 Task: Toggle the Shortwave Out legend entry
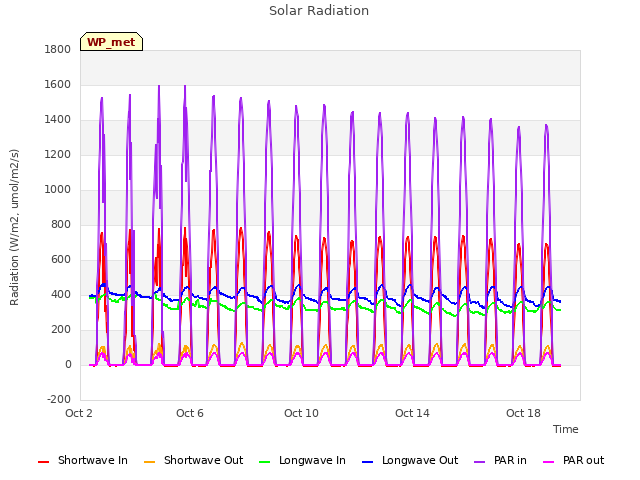(x=193, y=460)
